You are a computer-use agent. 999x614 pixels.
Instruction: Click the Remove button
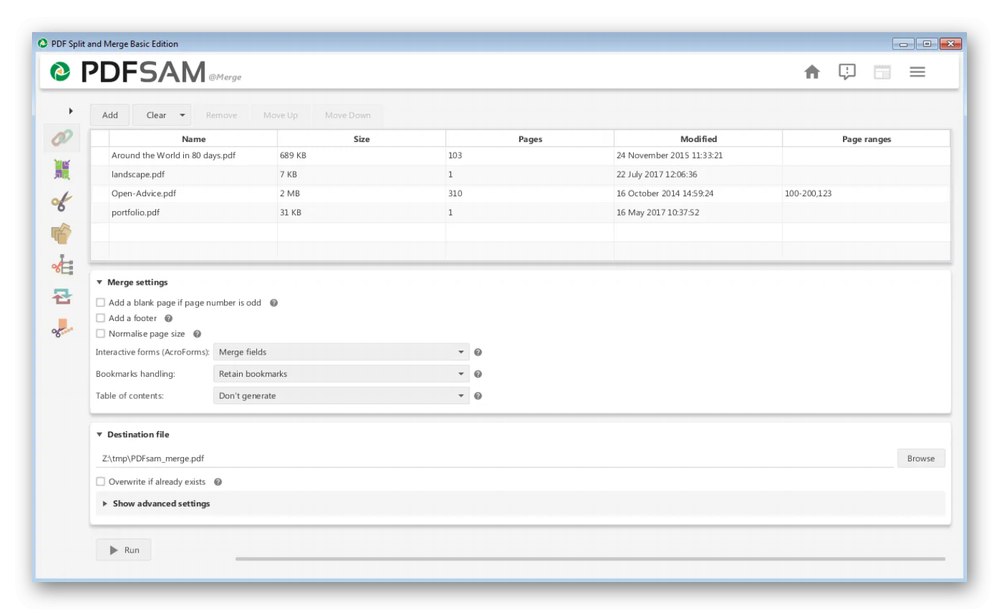pyautogui.click(x=221, y=115)
